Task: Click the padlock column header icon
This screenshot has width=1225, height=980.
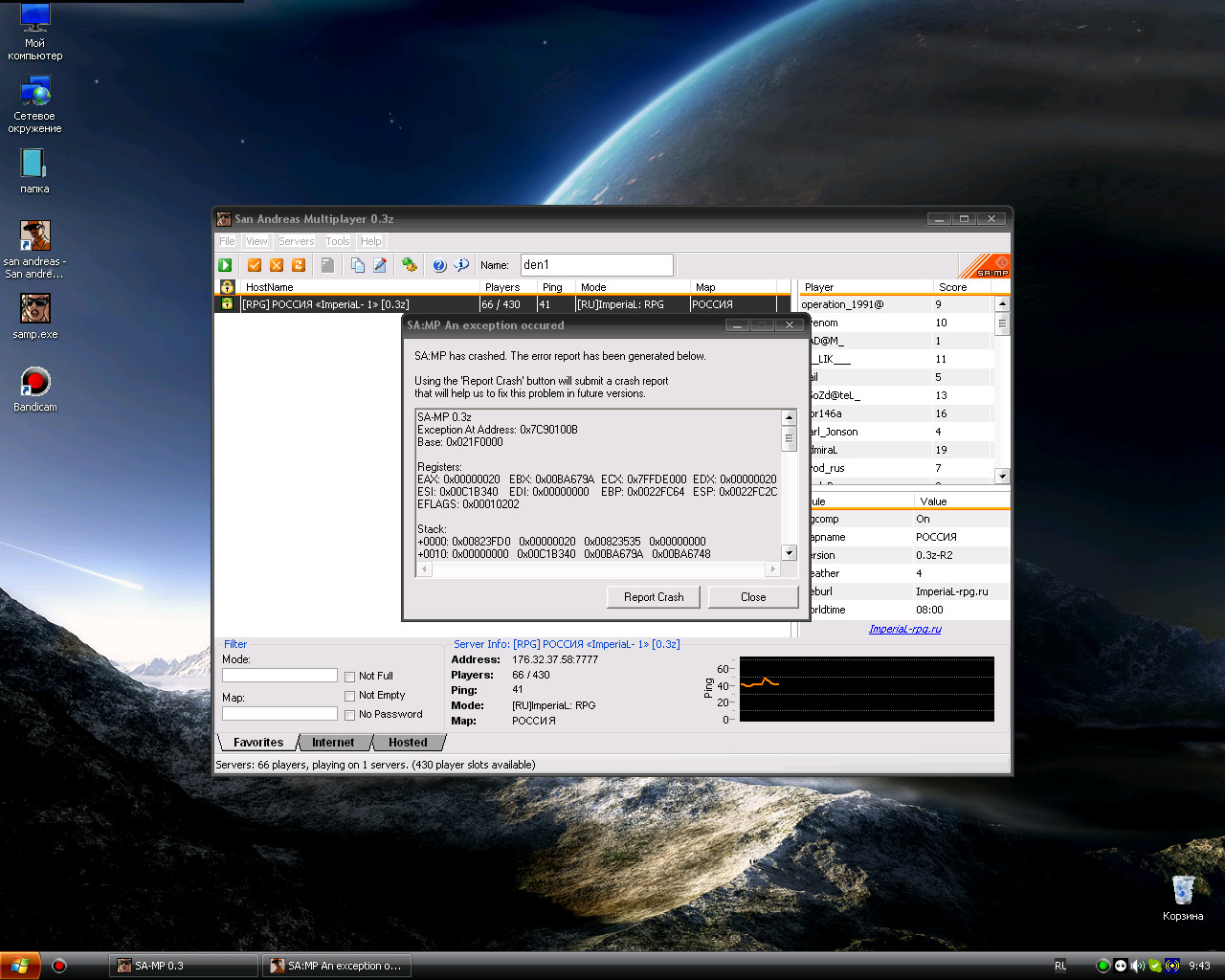Action: pos(227,287)
